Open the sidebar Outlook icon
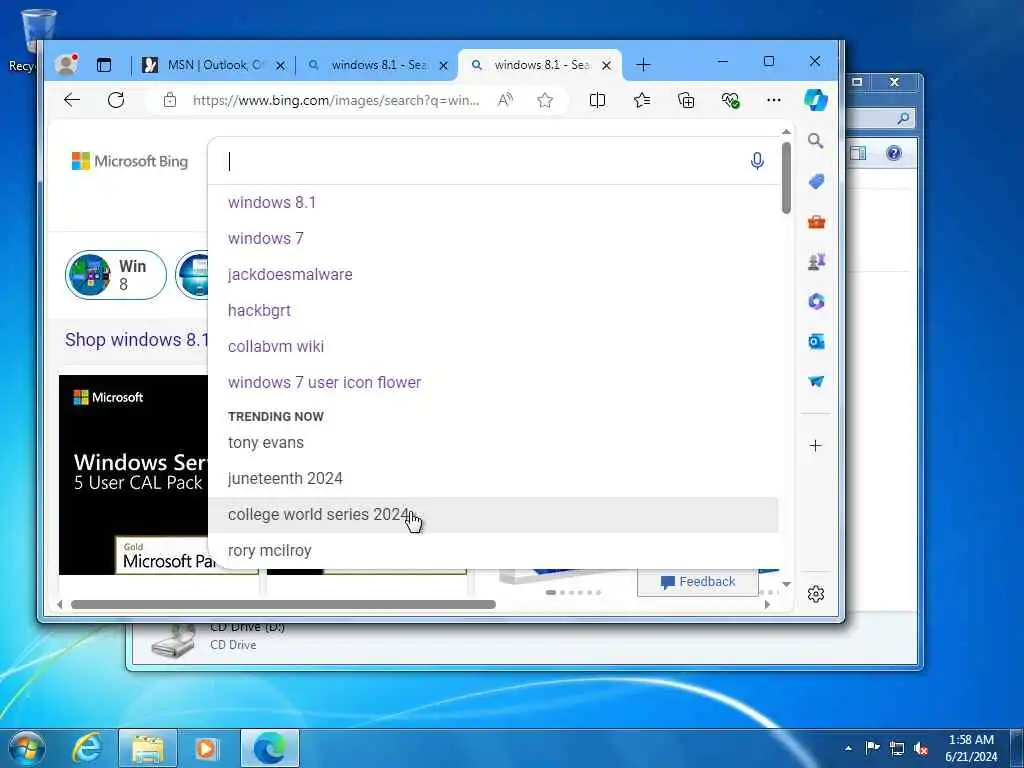 tap(816, 342)
